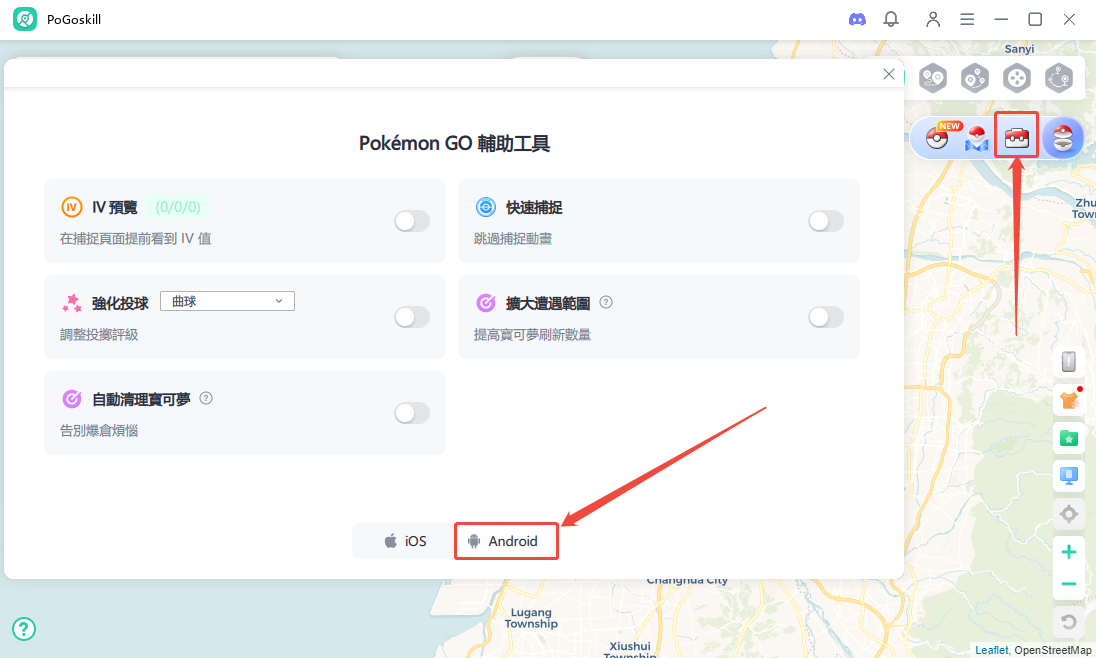Click the 提高寶可夢刷新數量 description
Screen dimensions: 1096x658
(x=533, y=334)
